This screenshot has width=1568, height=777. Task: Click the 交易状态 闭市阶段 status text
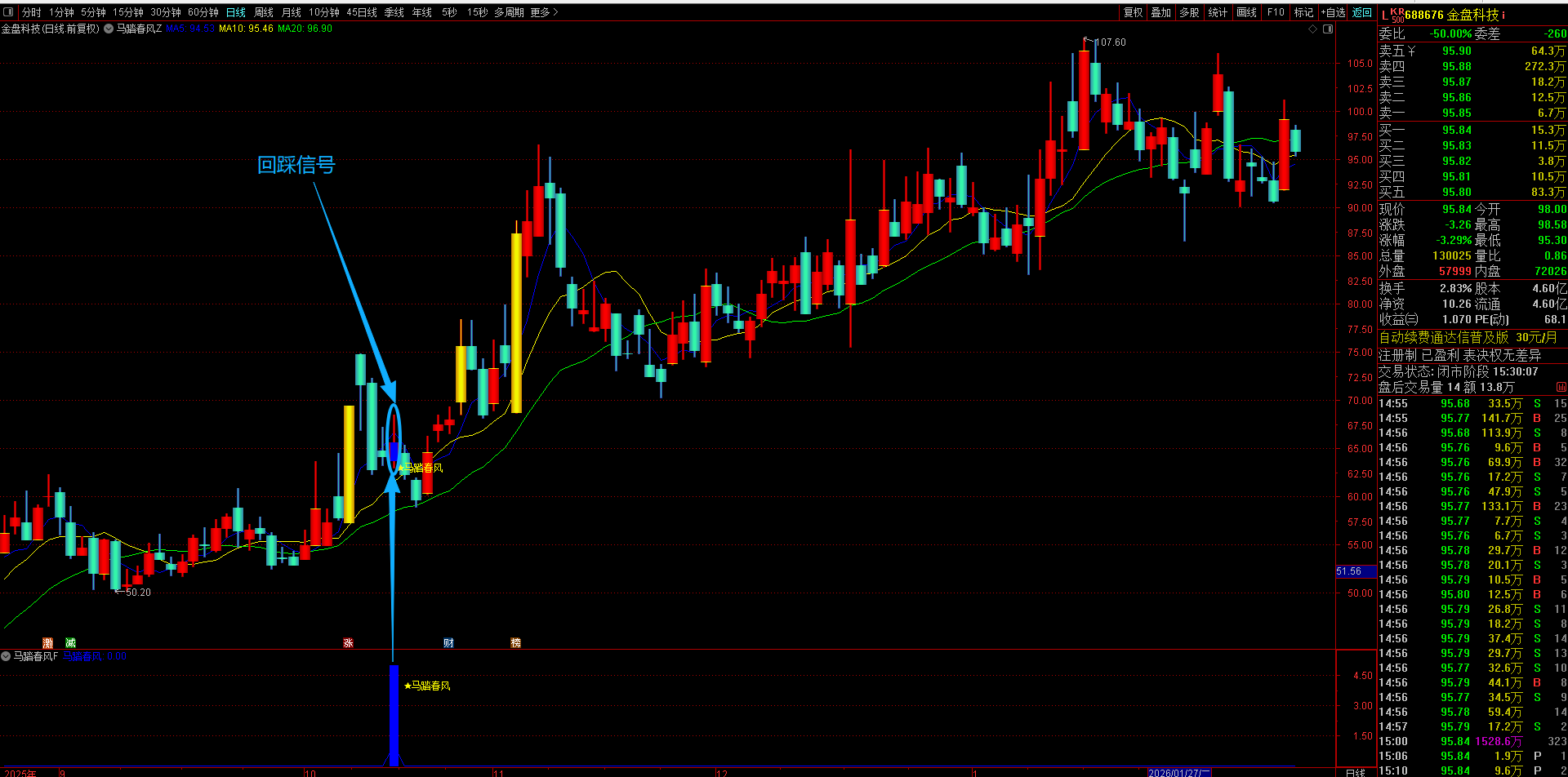point(1459,372)
